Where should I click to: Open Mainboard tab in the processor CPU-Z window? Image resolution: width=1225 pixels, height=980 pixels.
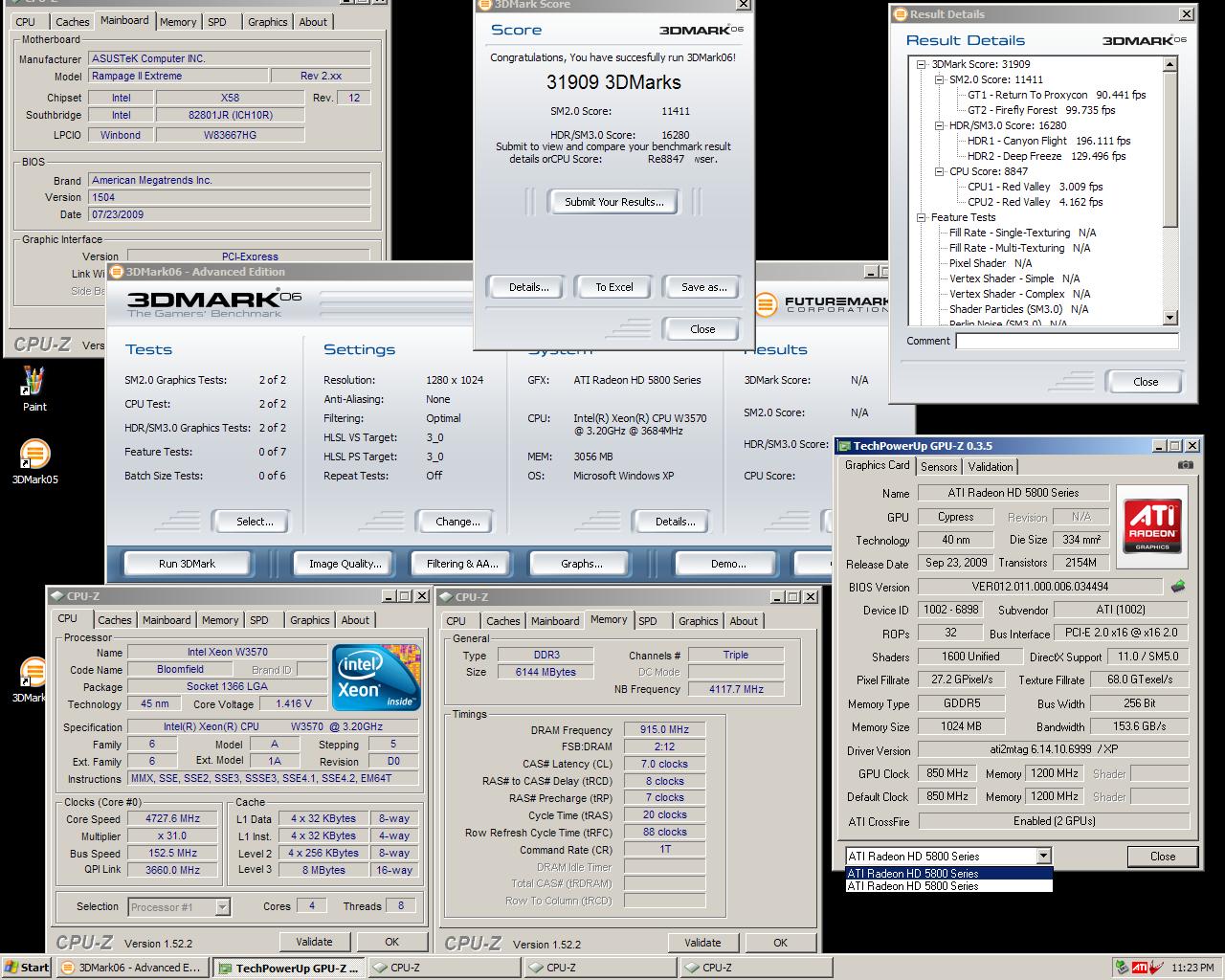167,620
